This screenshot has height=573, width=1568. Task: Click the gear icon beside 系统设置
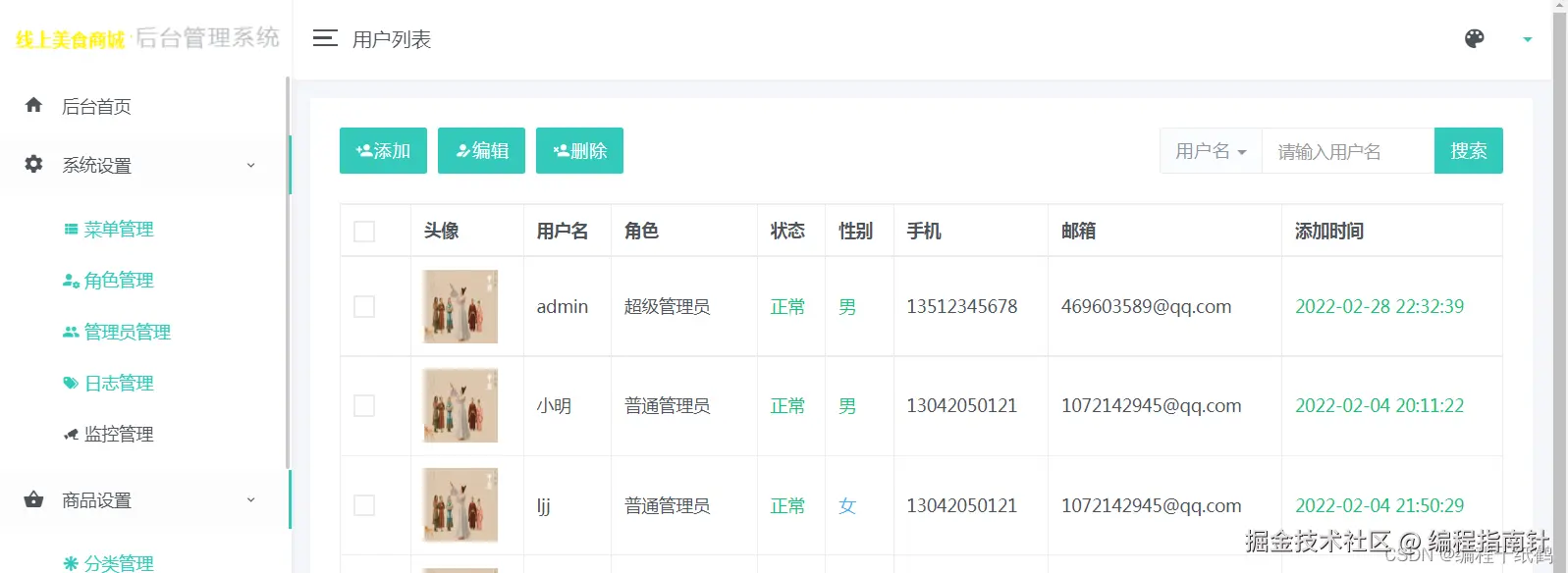33,164
